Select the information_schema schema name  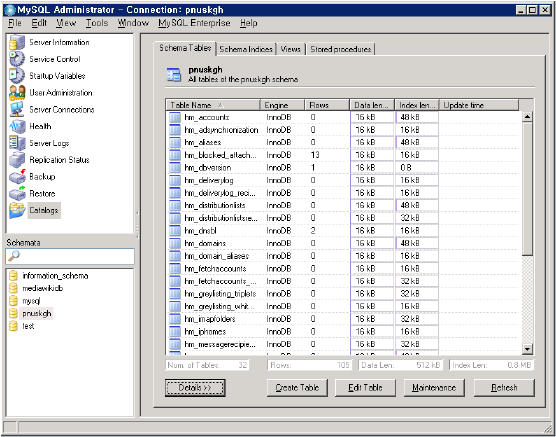point(55,276)
